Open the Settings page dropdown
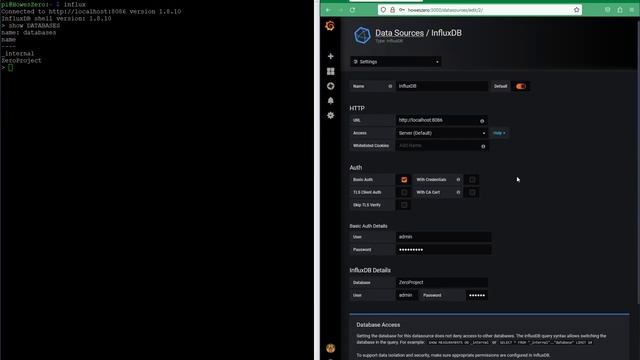The height and width of the screenshot is (360, 640). coord(396,62)
